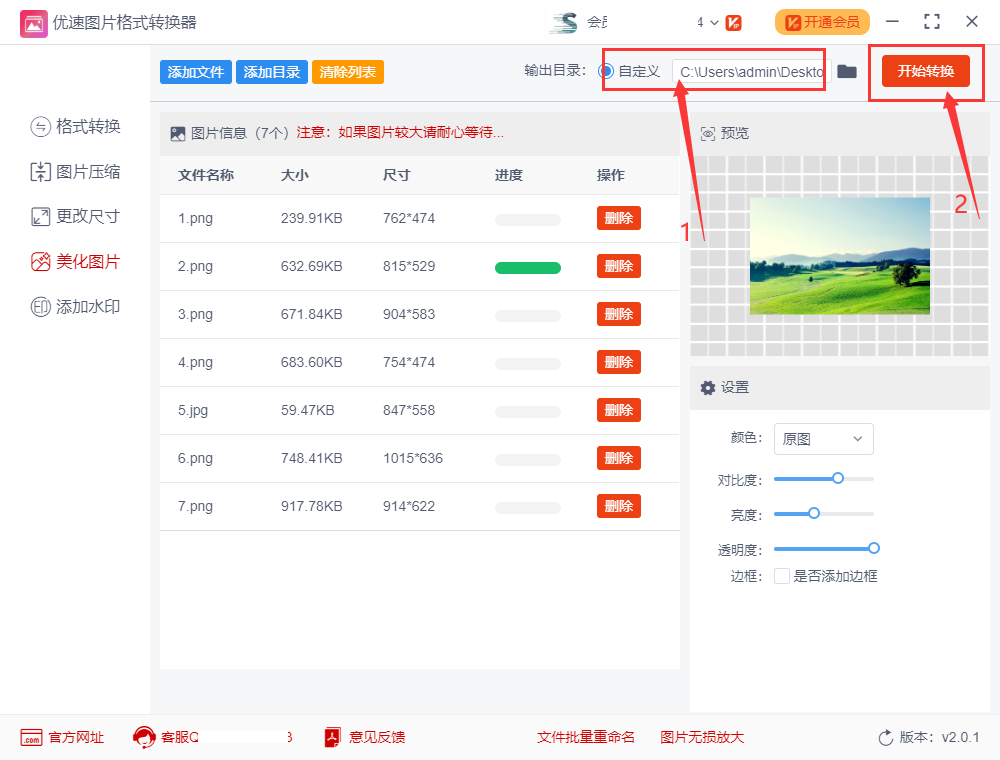Click the 预览 panel icon
This screenshot has width=1000, height=760.
(710, 132)
